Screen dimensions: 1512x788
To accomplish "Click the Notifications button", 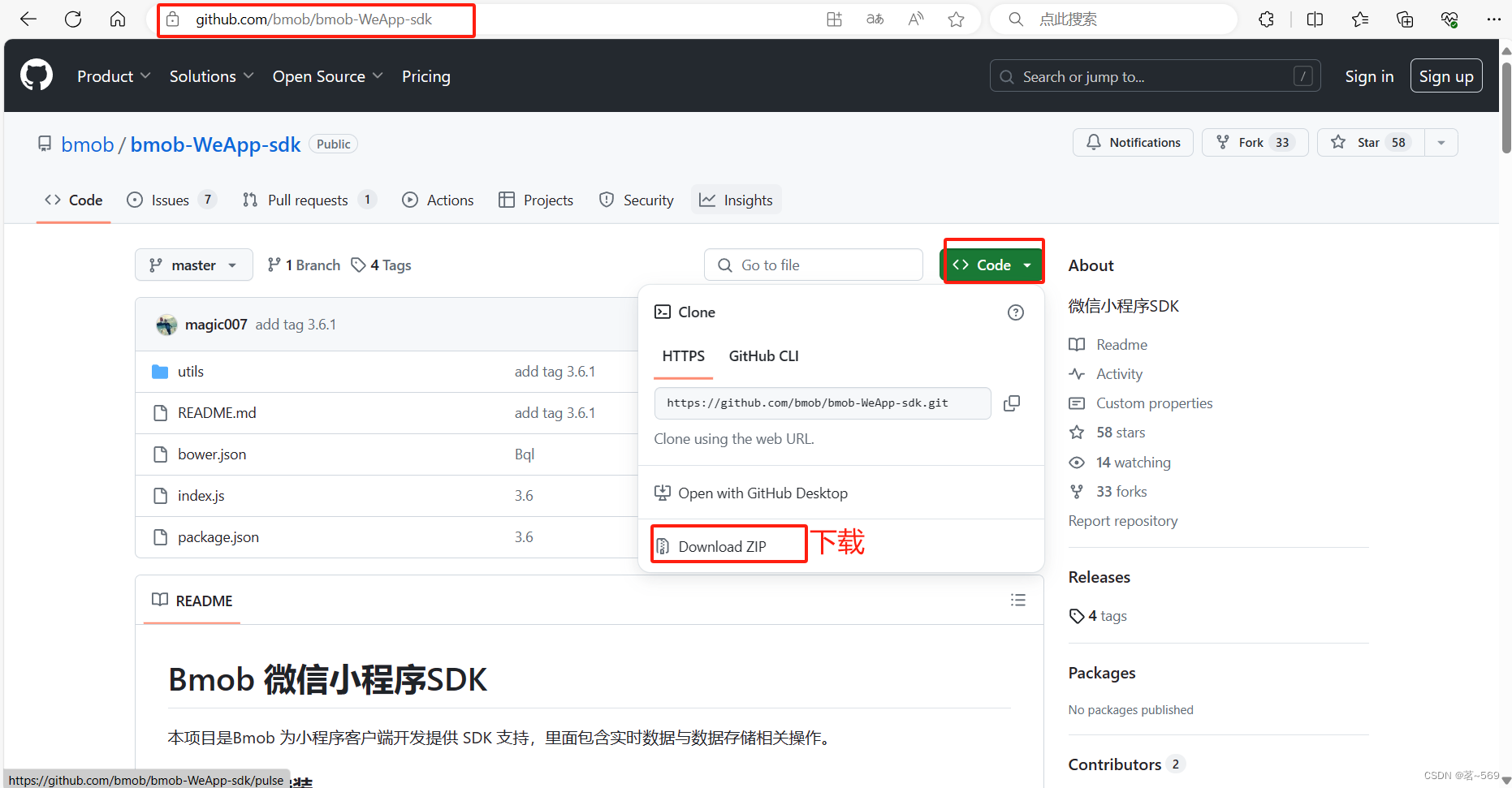I will 1133,143.
